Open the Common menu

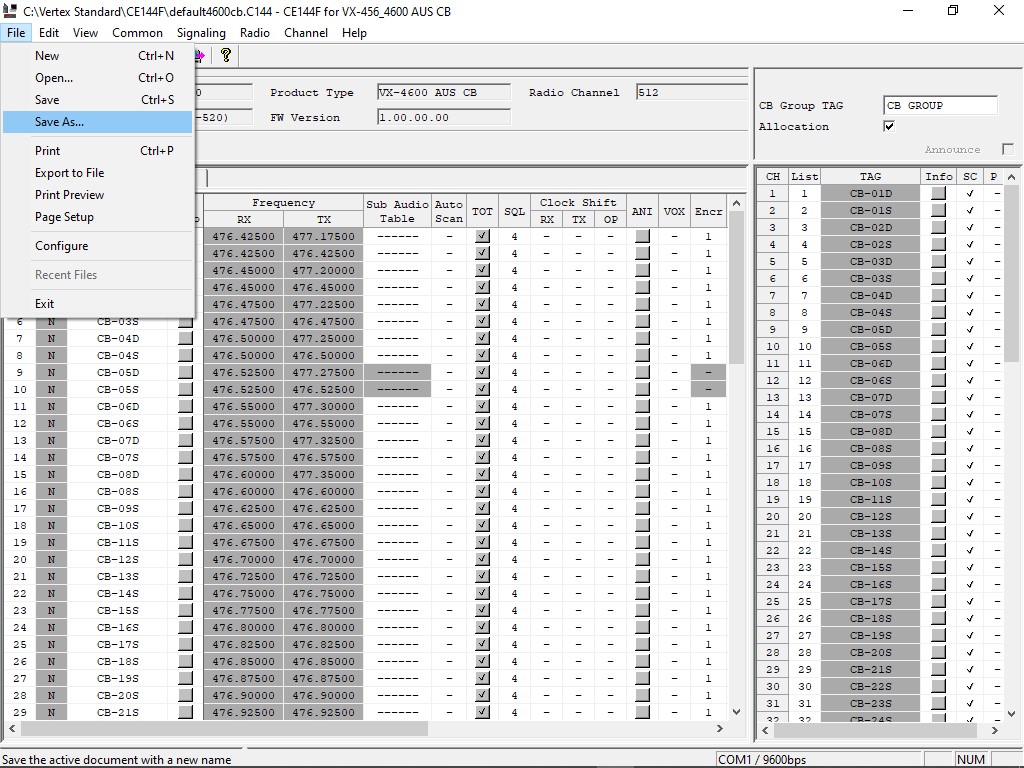coord(137,33)
